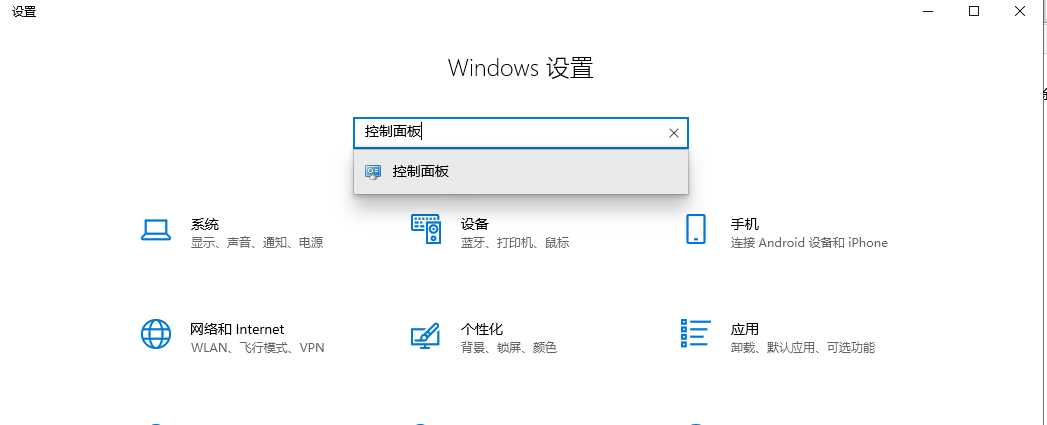Click the 蓝牙、打印机、鼠标 description text

click(x=515, y=243)
